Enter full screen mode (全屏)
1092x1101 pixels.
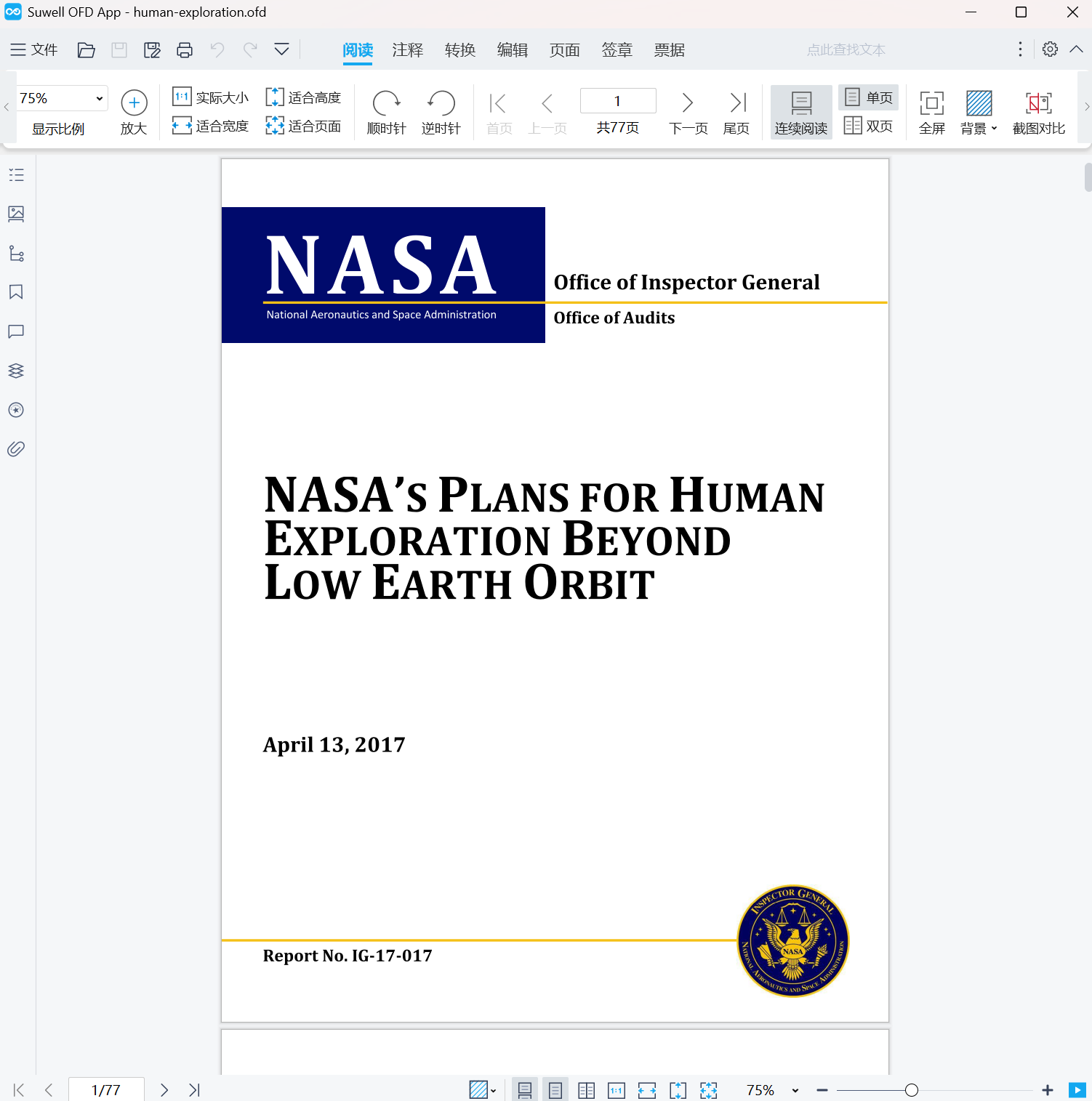pos(931,110)
